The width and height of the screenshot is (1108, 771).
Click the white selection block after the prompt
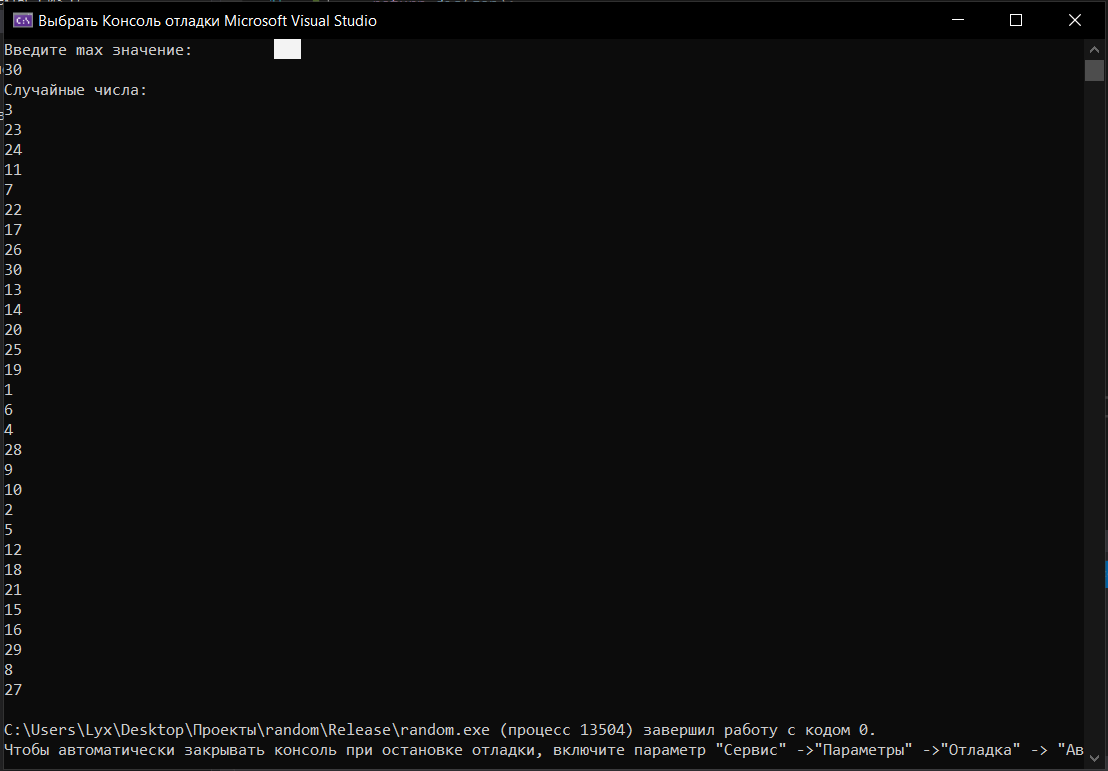pyautogui.click(x=288, y=49)
